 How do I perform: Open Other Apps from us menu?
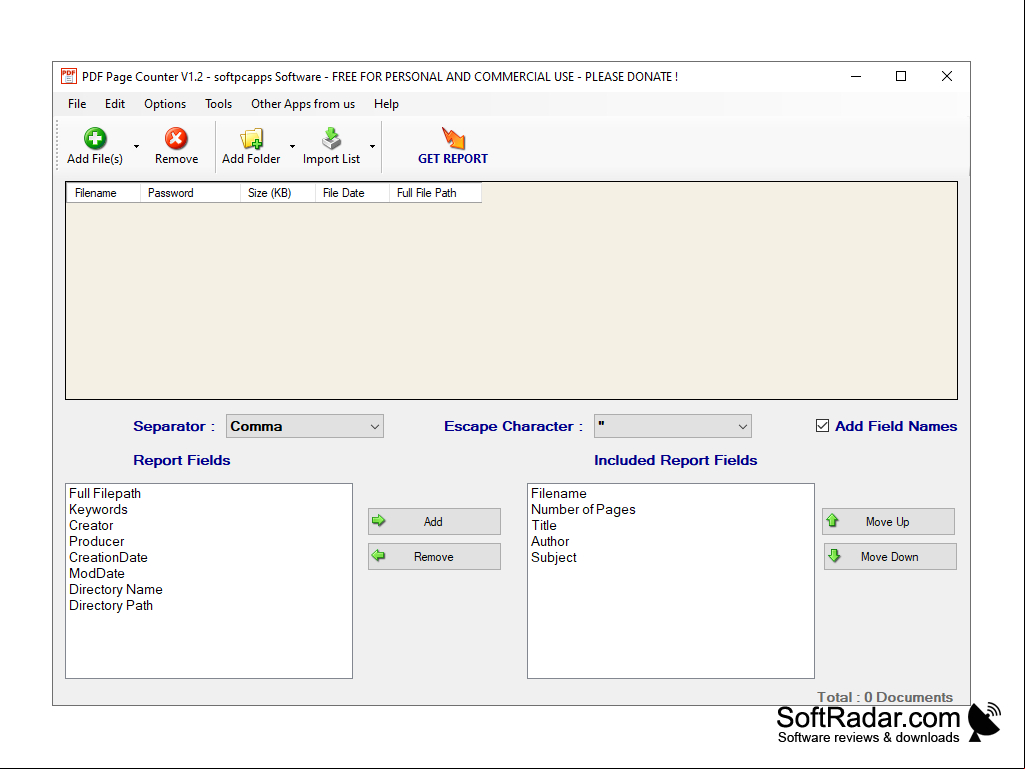303,104
